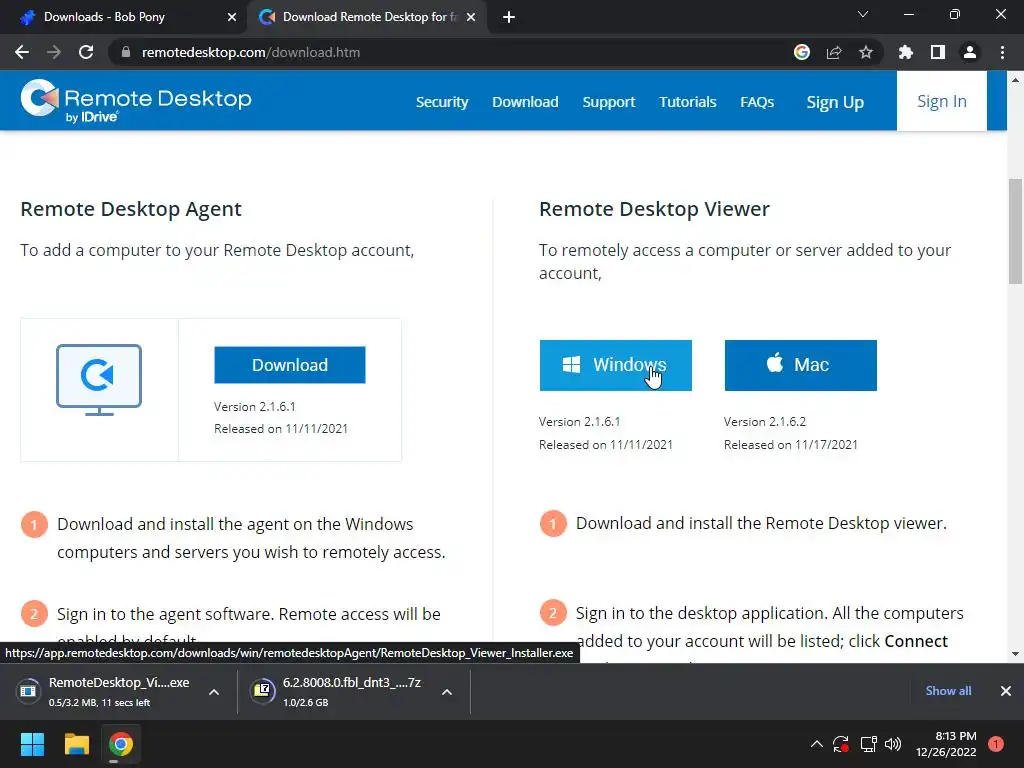Click 'Version 2.1.6.2' text under Mac

tap(765, 422)
